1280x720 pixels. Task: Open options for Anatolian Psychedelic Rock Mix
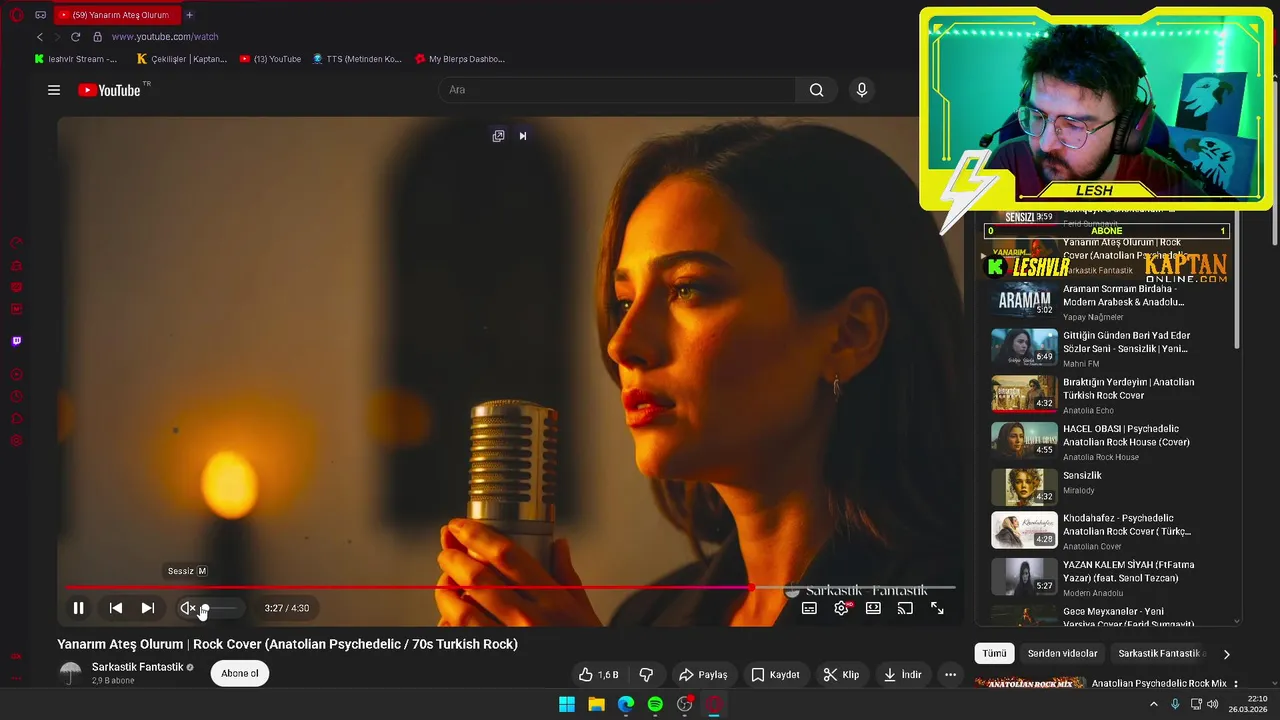[x=1236, y=684]
